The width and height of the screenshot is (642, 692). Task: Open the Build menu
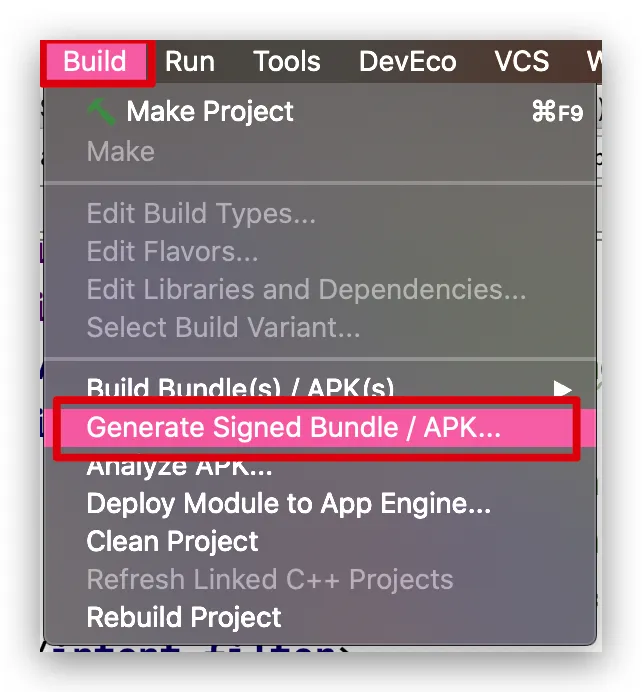95,61
